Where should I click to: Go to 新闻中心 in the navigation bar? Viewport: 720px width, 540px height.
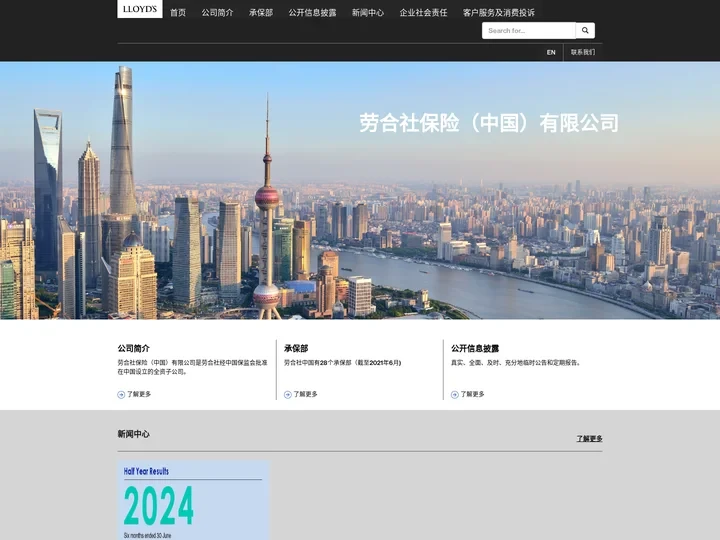[368, 13]
